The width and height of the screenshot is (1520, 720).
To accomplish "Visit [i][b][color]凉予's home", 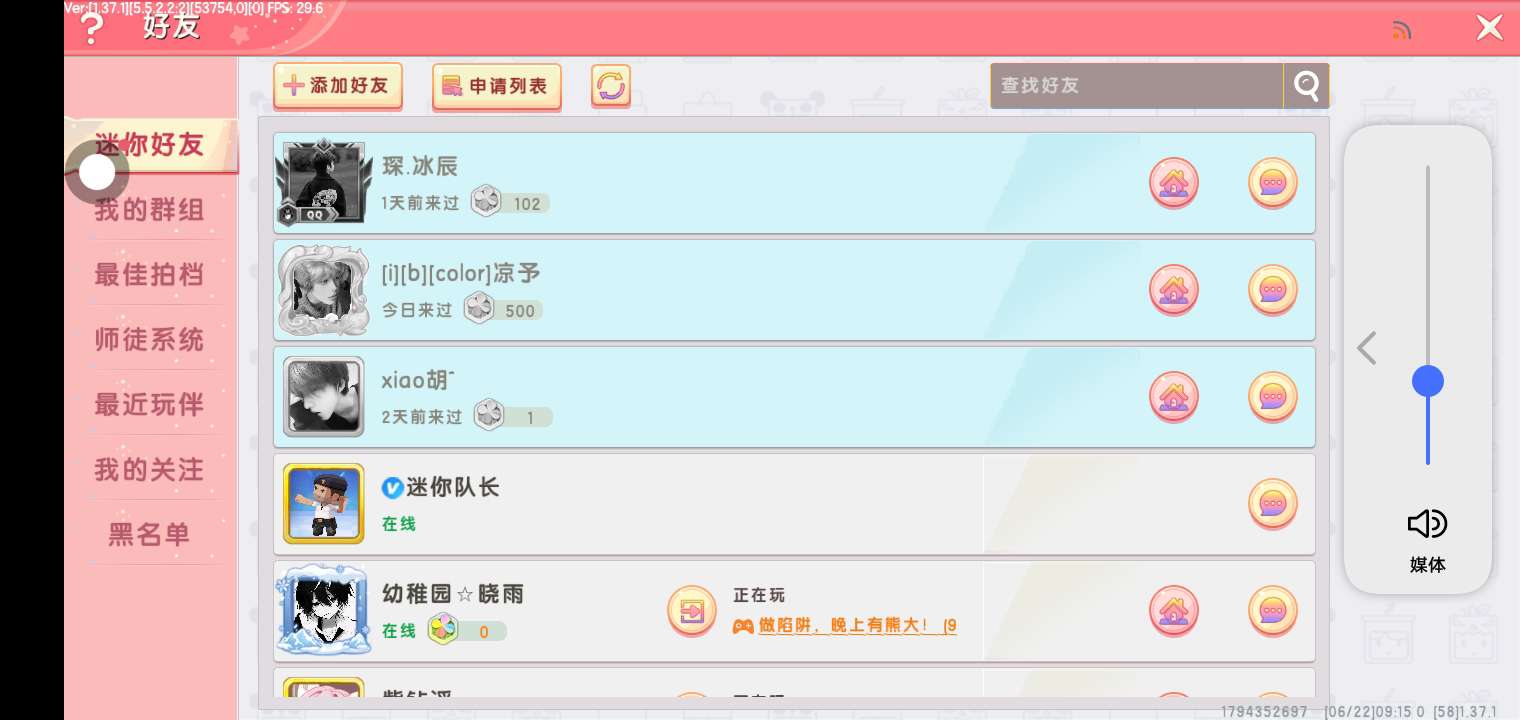I will click(x=1173, y=290).
